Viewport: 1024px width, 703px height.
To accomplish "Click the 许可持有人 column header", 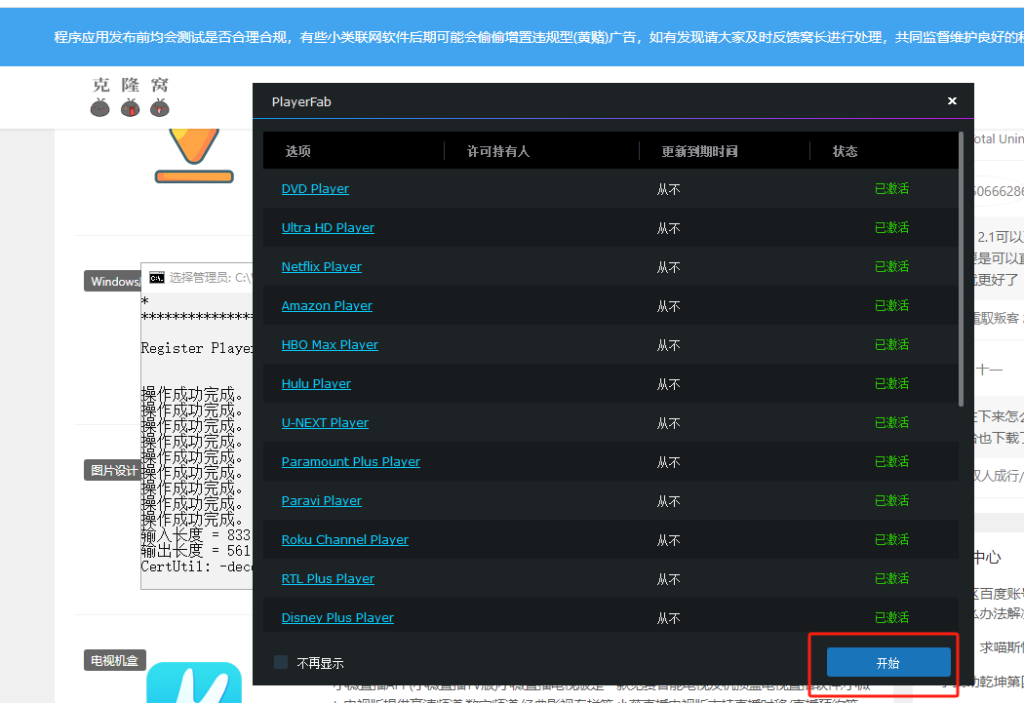I will (498, 151).
